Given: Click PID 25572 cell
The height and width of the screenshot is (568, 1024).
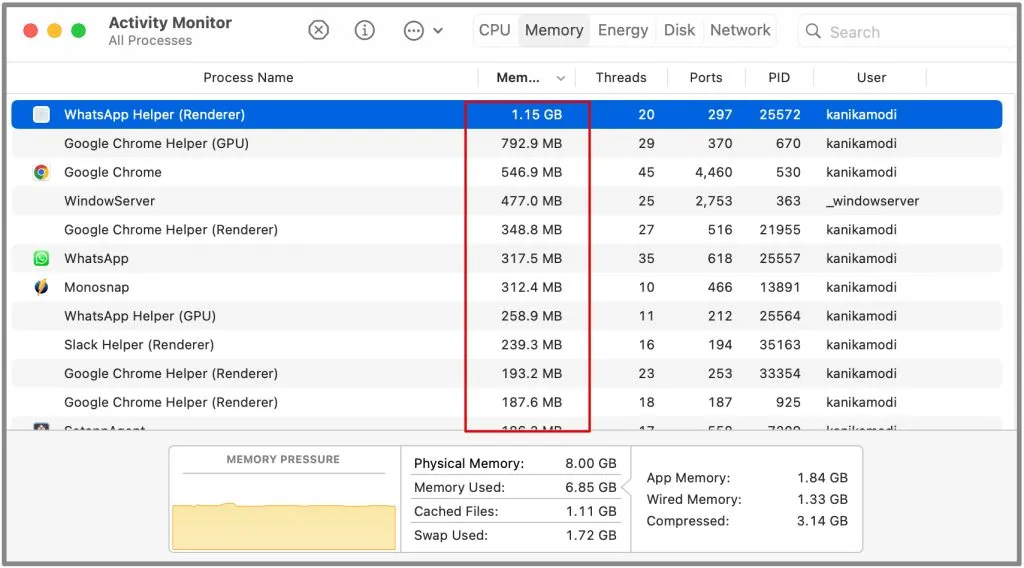Looking at the screenshot, I should tap(779, 114).
